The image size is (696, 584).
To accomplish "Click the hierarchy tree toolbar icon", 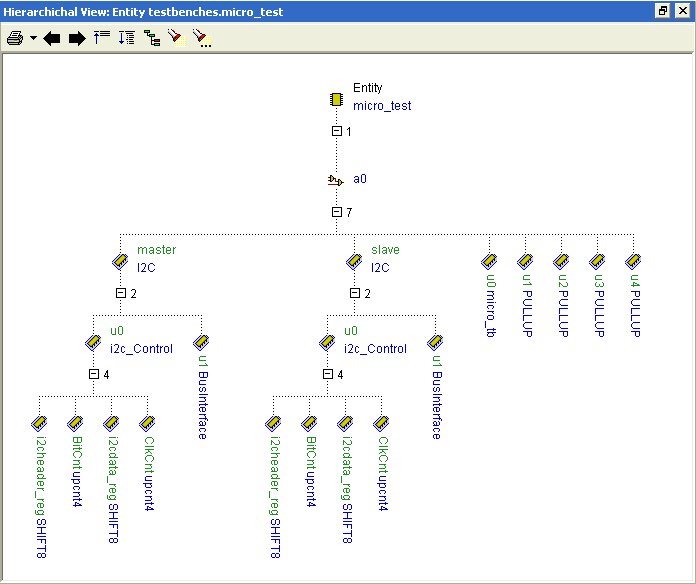I will (152, 38).
